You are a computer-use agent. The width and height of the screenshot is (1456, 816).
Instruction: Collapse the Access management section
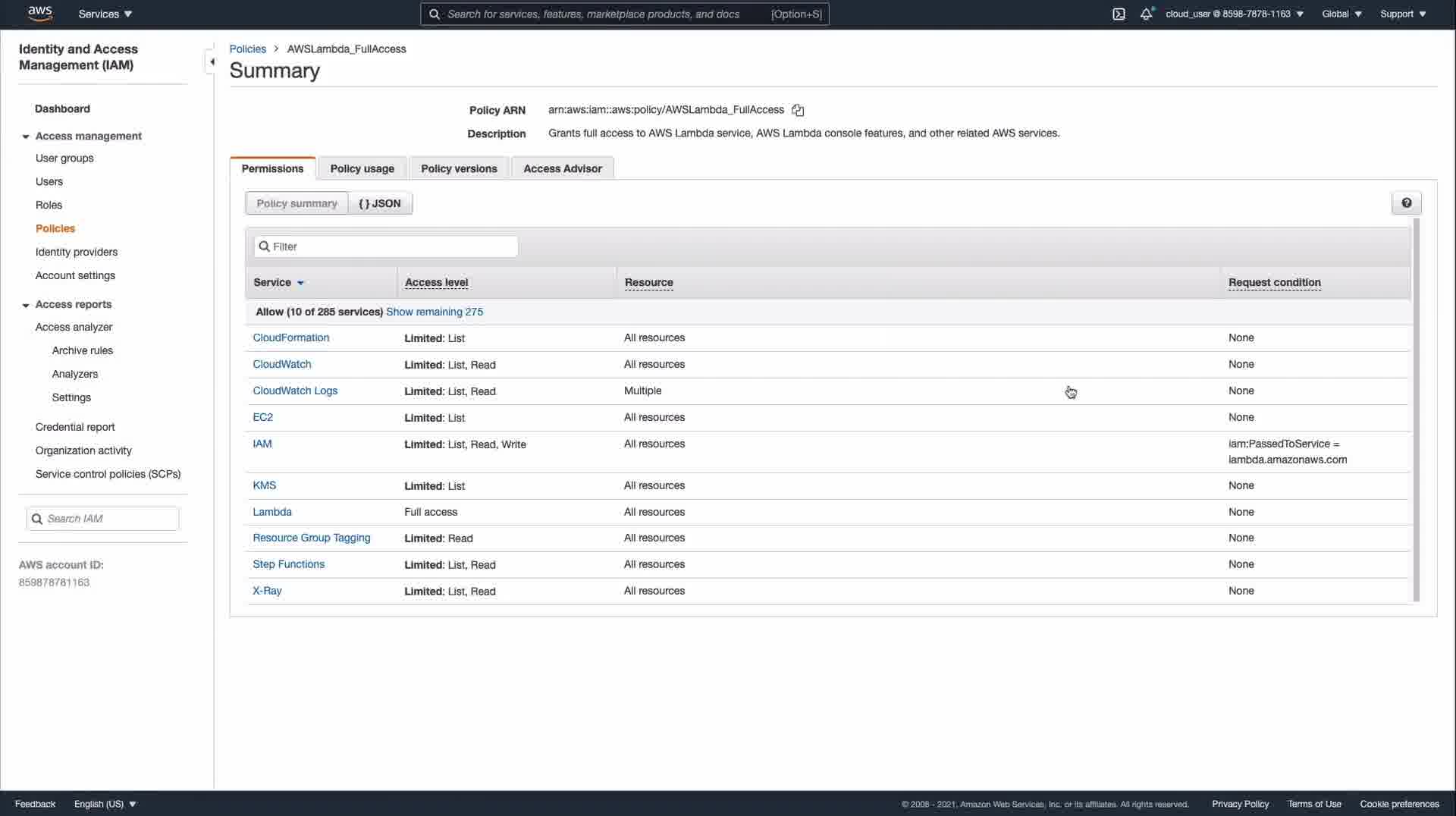[x=26, y=137]
